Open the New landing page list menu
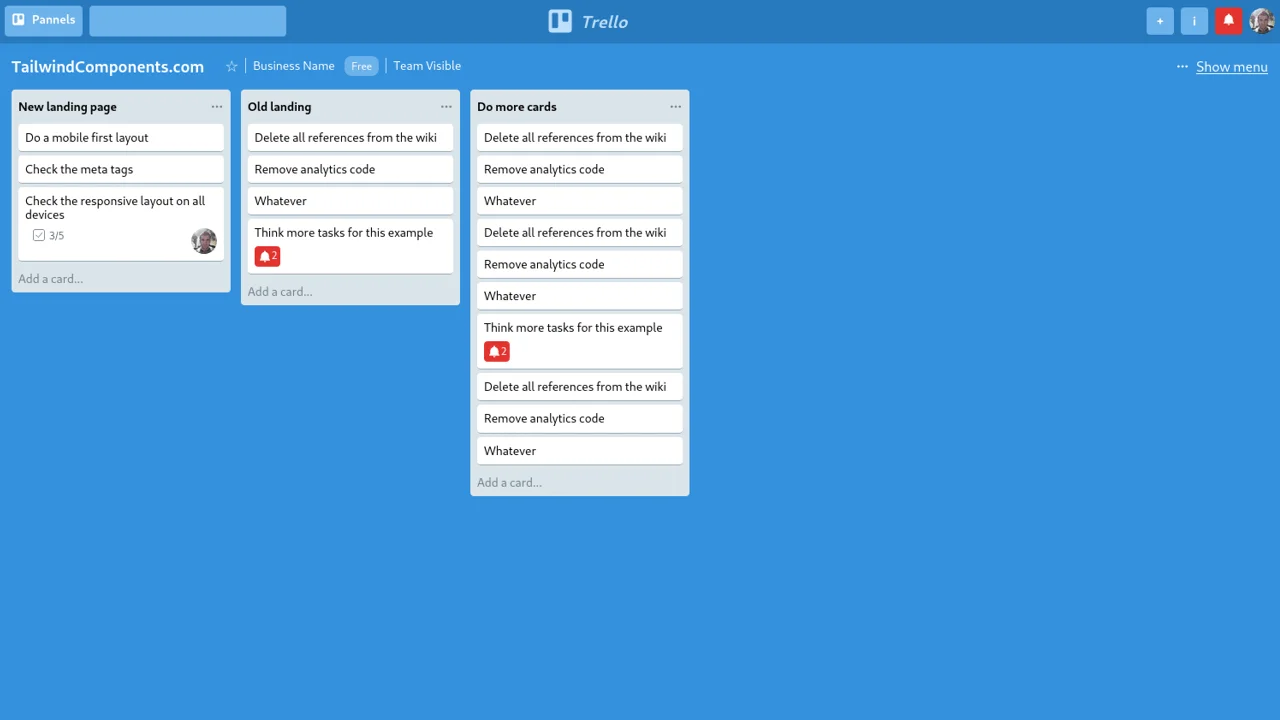This screenshot has height=720, width=1280. (216, 106)
